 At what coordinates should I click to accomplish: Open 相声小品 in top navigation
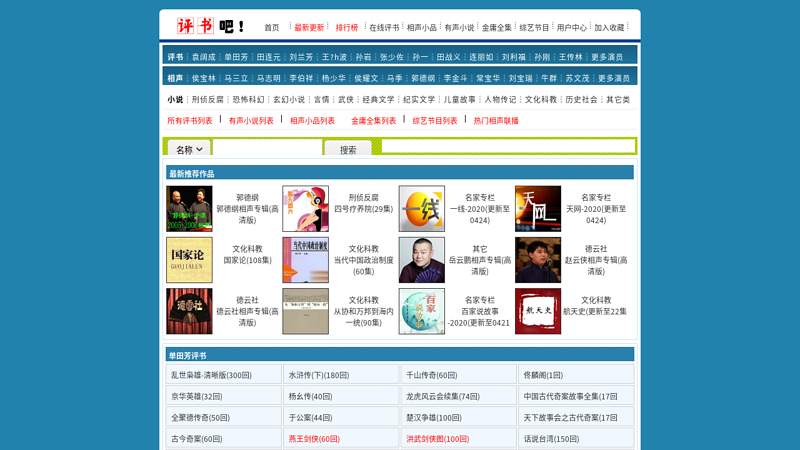421,28
